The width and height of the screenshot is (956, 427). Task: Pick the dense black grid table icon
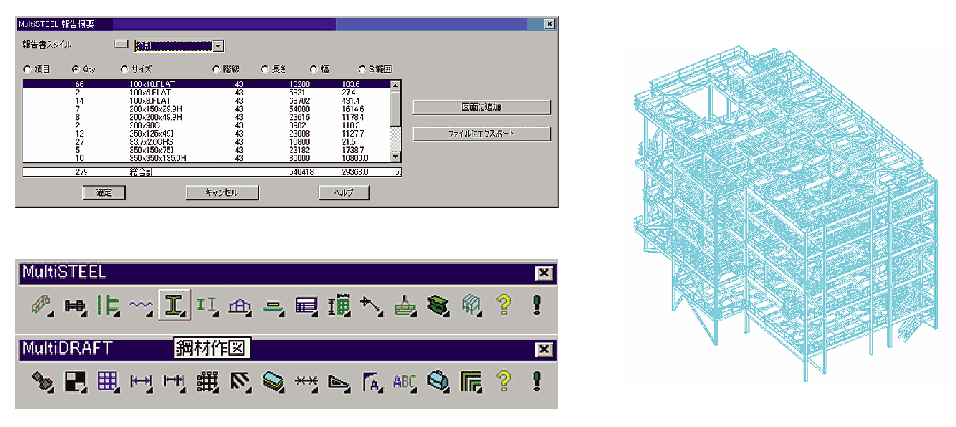pyautogui.click(x=207, y=381)
